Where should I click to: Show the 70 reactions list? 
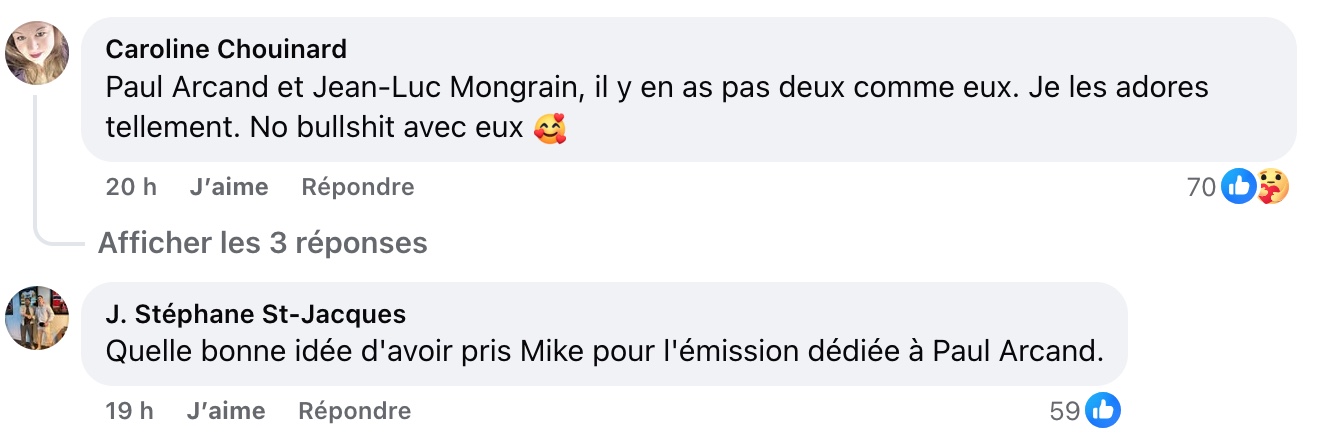point(1200,187)
